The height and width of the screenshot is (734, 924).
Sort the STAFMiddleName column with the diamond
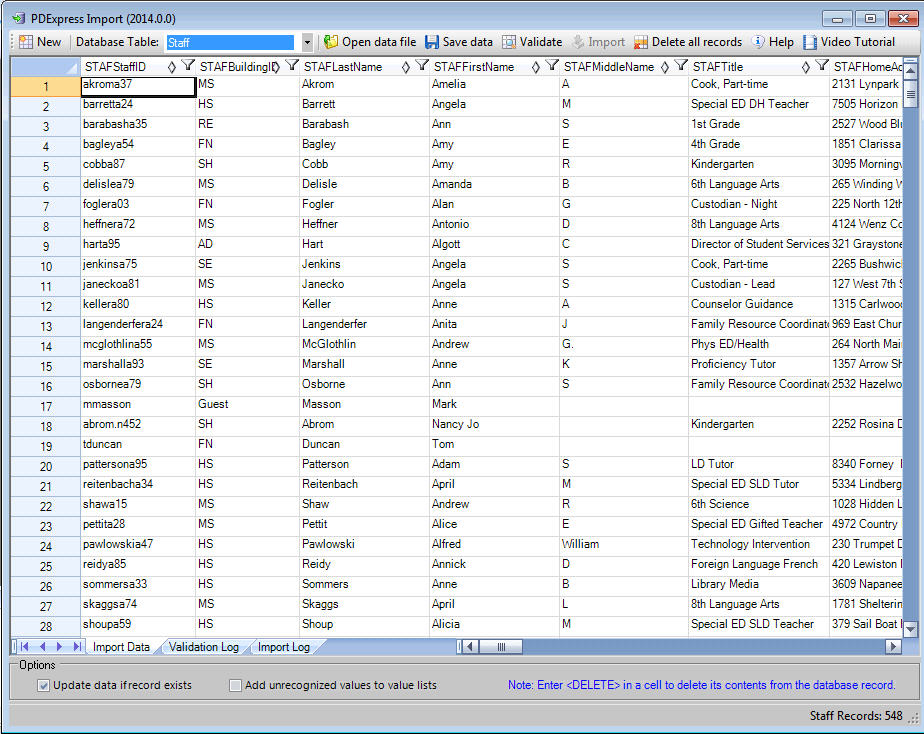tap(665, 67)
